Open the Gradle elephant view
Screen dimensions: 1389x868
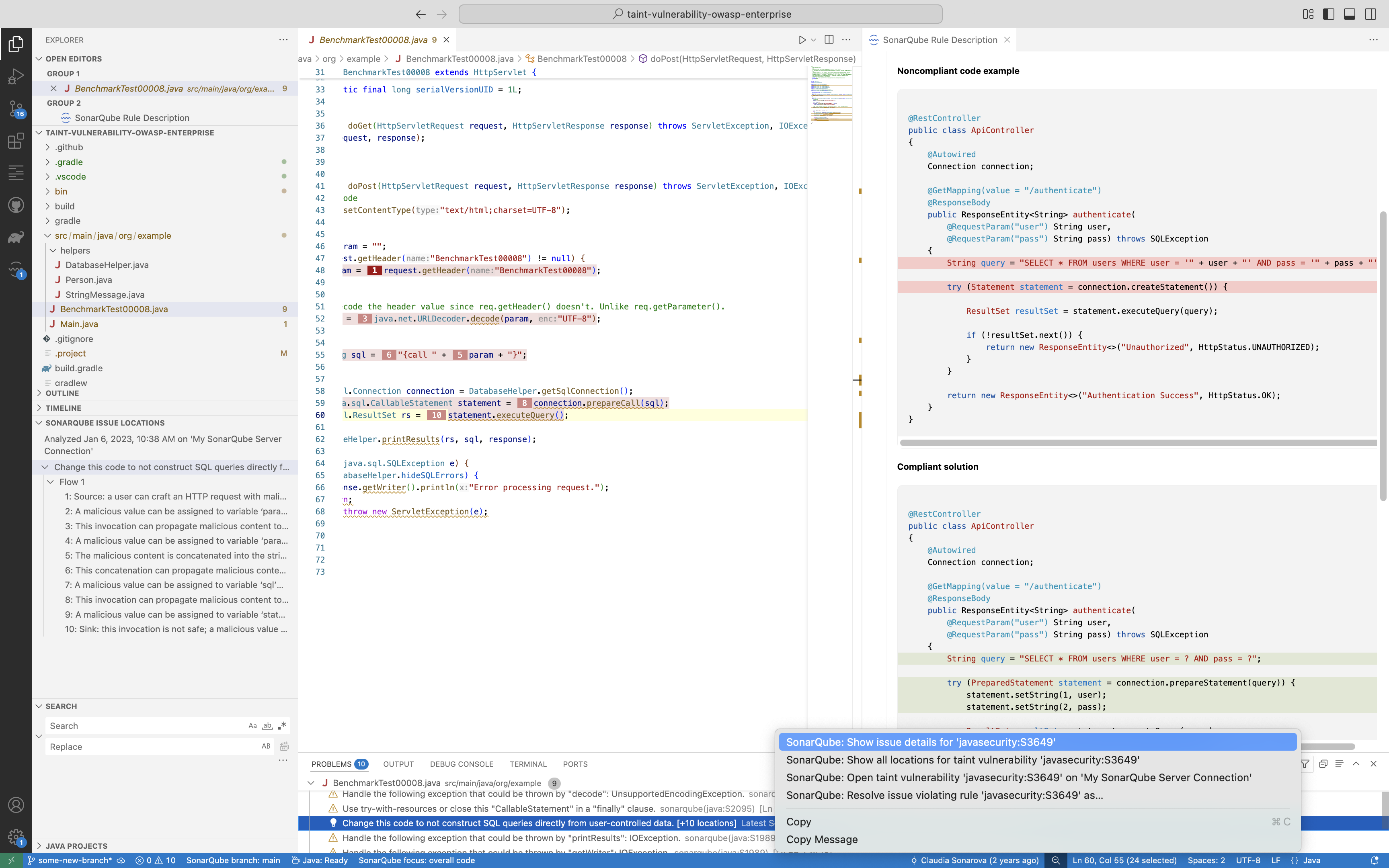(x=16, y=237)
